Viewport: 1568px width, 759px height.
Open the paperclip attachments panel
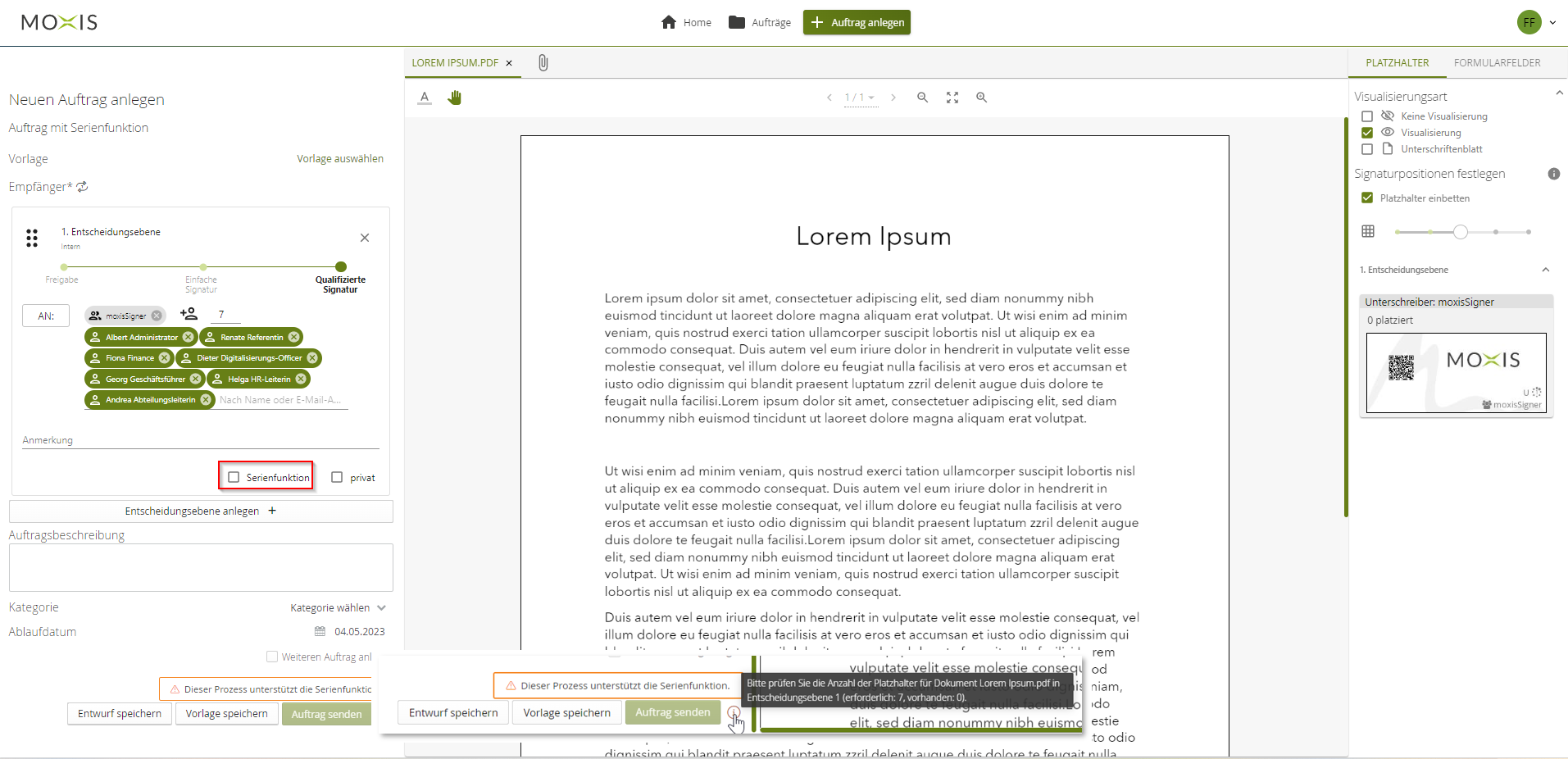tap(543, 62)
